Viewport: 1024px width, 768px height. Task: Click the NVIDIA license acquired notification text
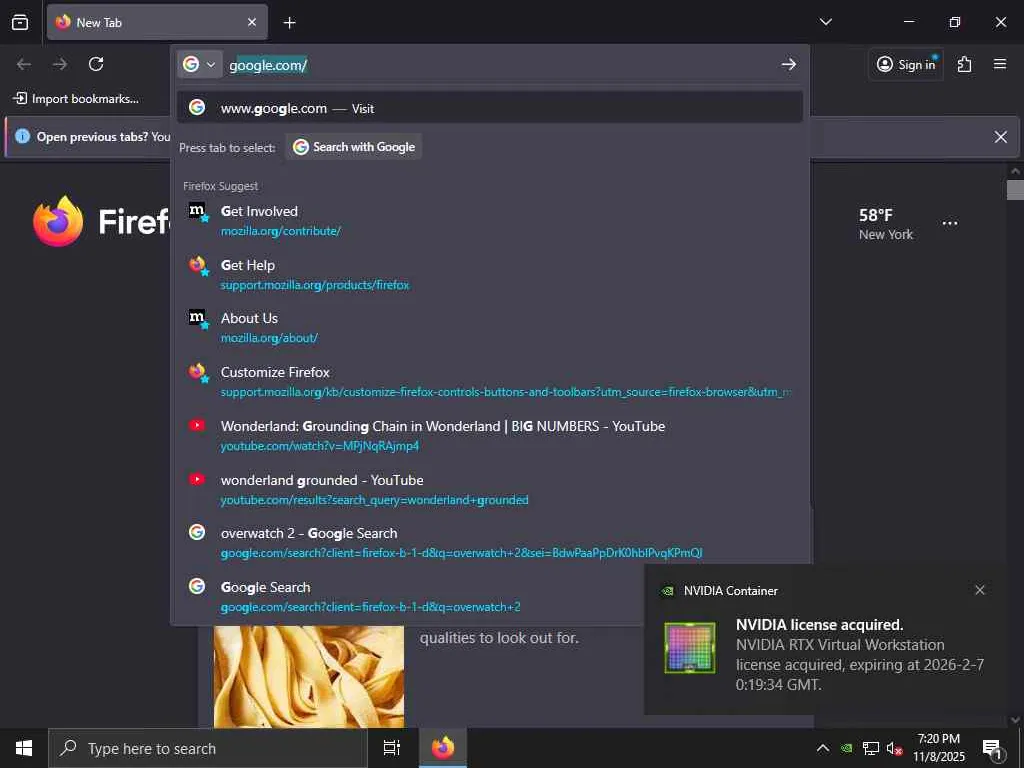coord(859,654)
